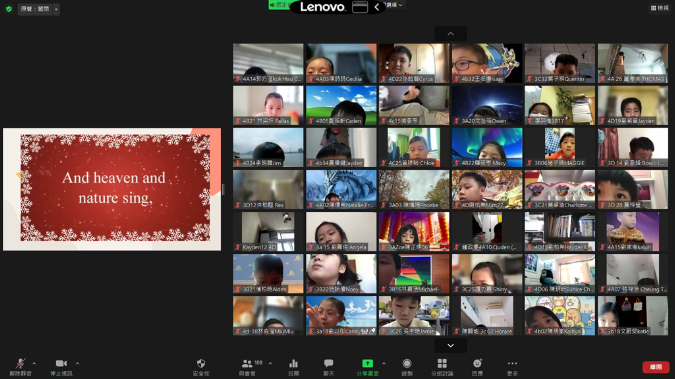This screenshot has height=379, width=675.
Task: Expand share screen options arrow
Action: pos(384,363)
